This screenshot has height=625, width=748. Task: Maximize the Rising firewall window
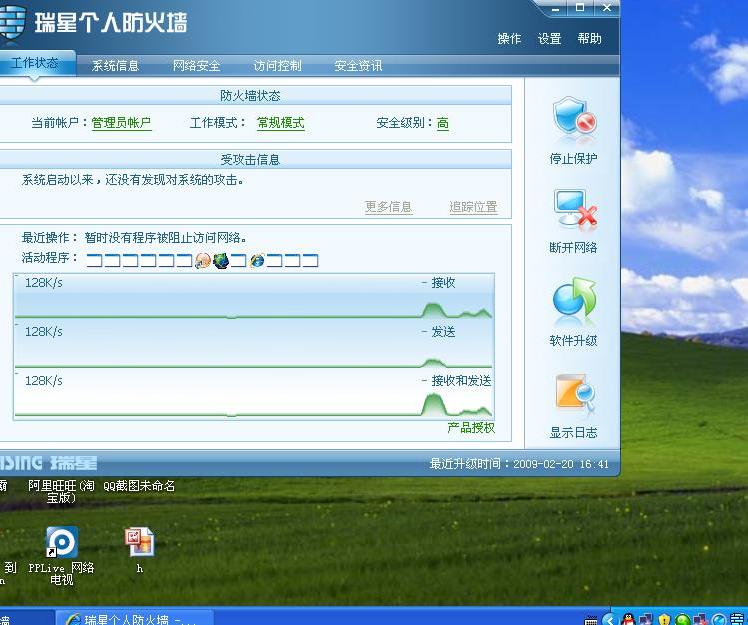tap(580, 8)
